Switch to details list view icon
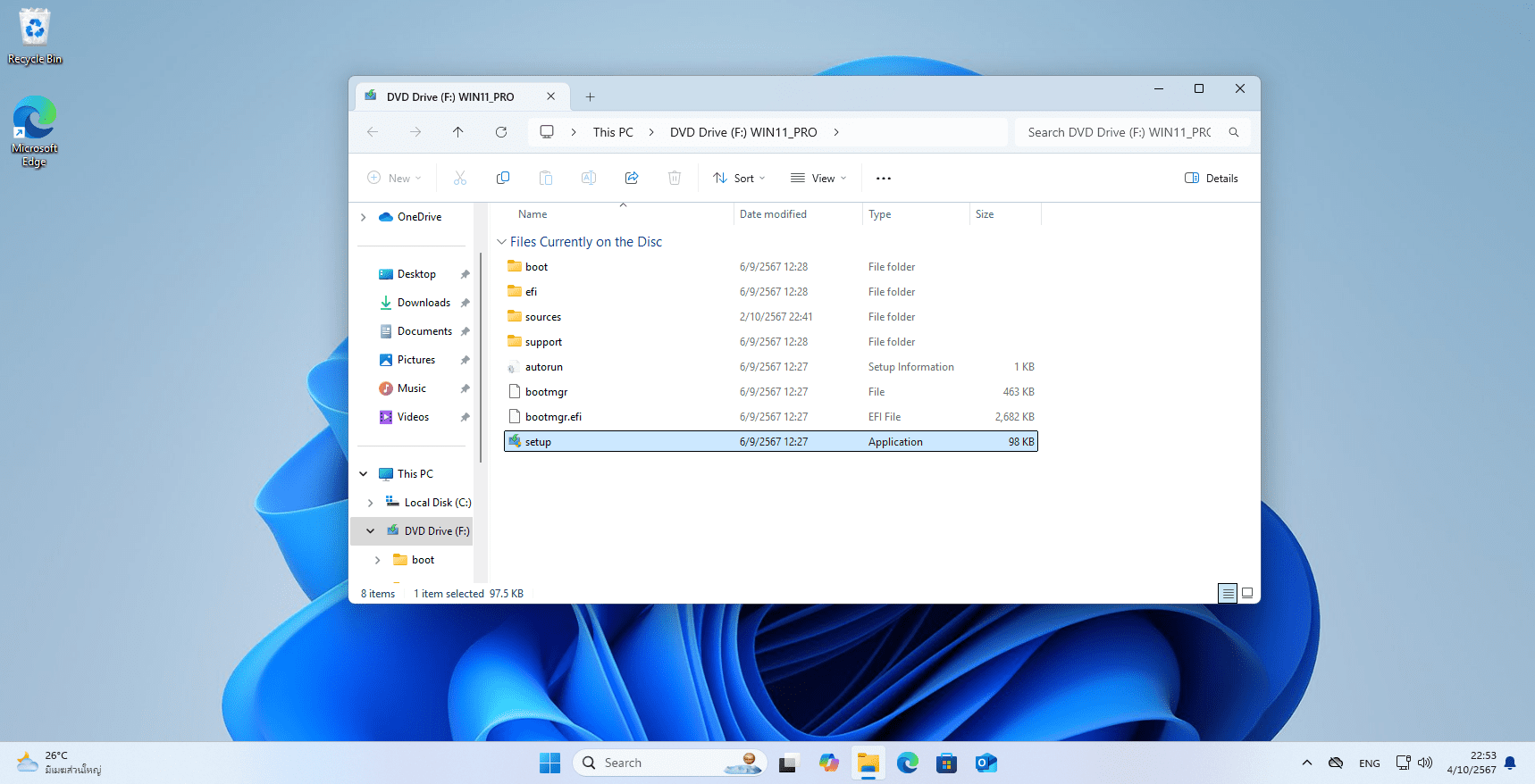This screenshot has width=1535, height=784. point(1228,593)
